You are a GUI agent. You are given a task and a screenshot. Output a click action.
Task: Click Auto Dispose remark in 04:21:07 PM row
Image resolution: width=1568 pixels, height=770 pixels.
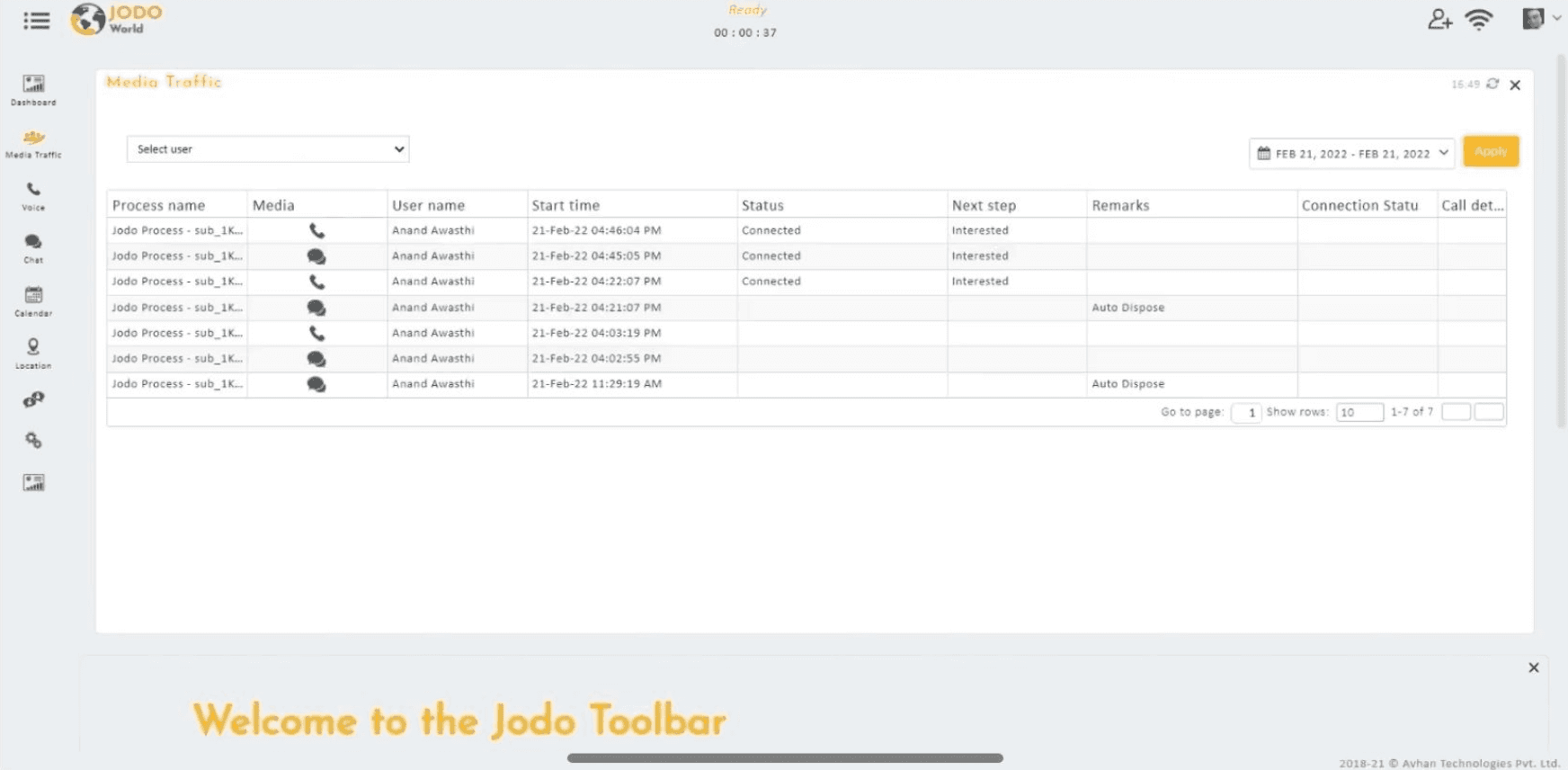(x=1127, y=307)
